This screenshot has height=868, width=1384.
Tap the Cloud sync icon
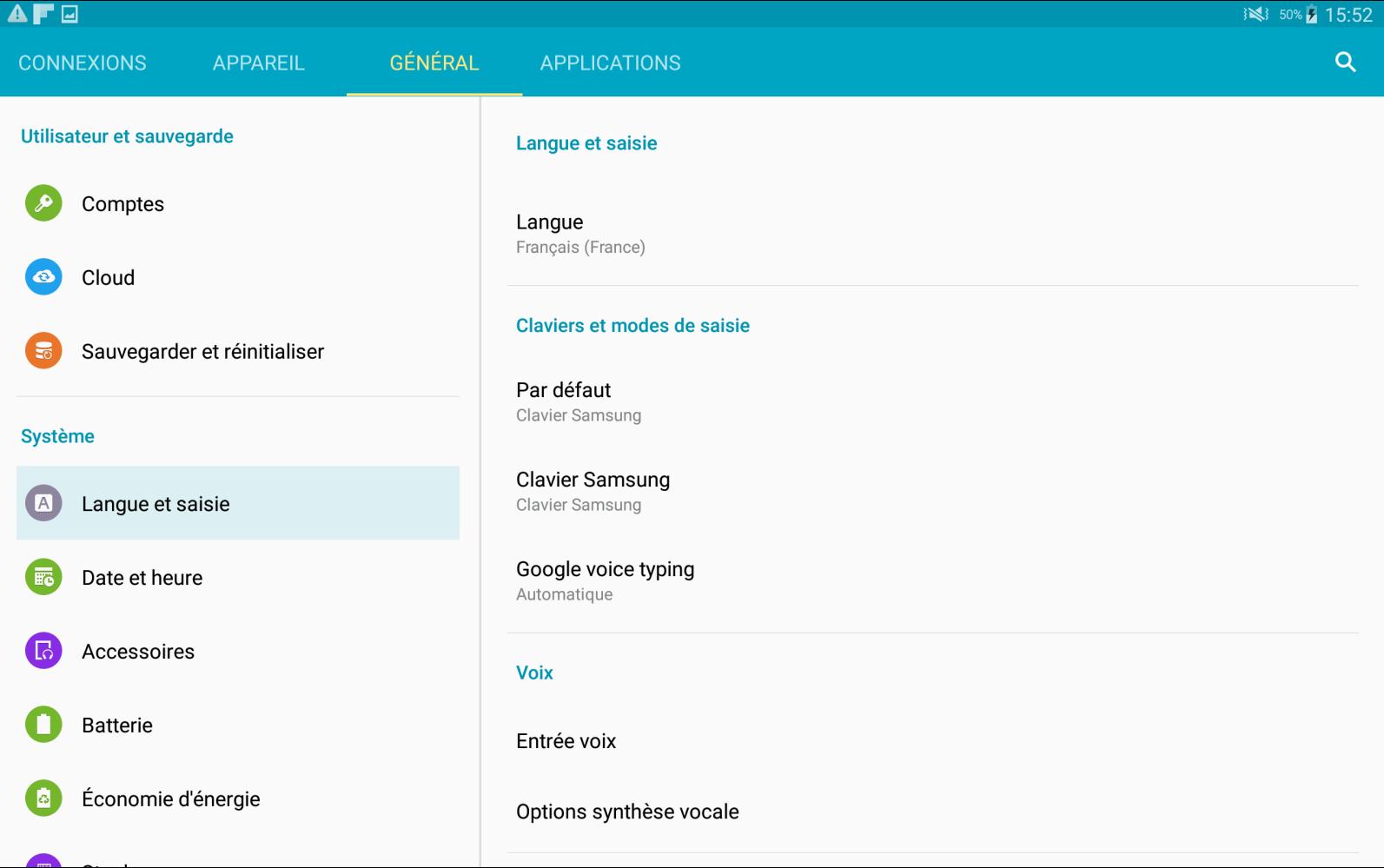[43, 277]
